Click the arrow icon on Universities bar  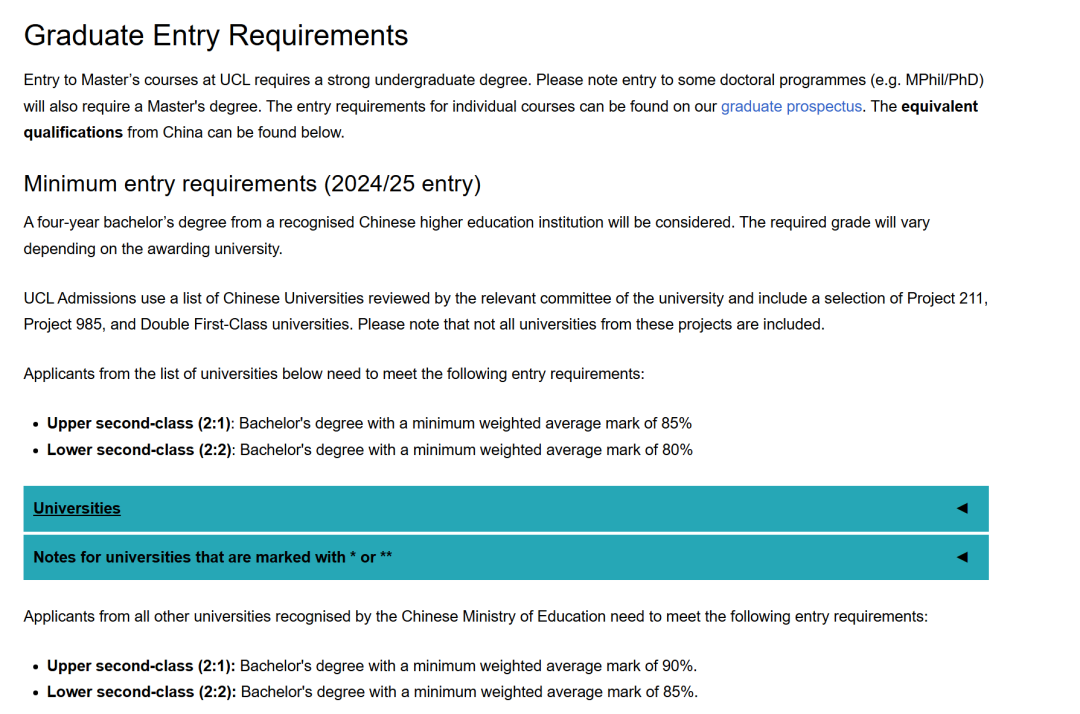962,508
